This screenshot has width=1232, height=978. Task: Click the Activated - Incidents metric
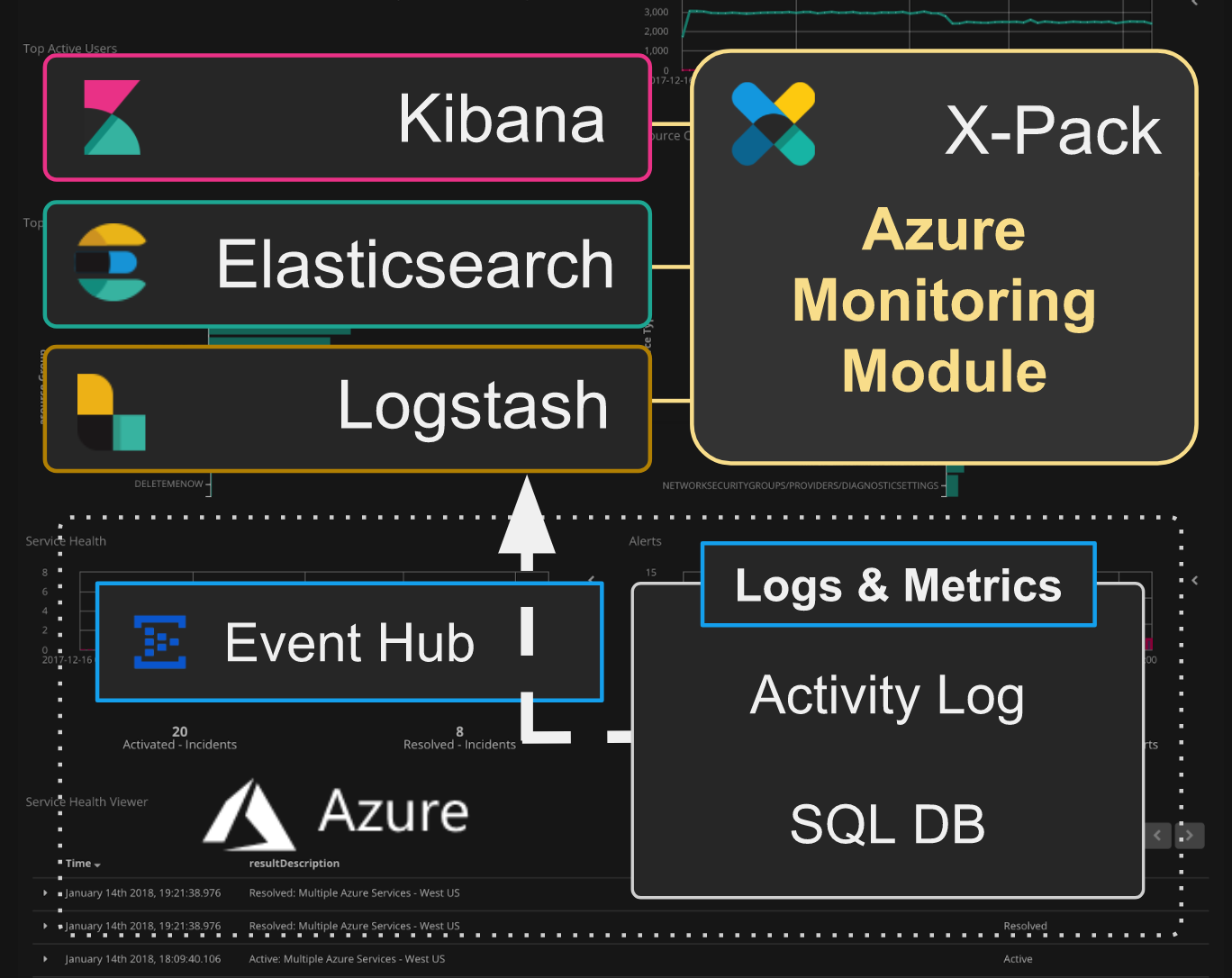pos(180,738)
